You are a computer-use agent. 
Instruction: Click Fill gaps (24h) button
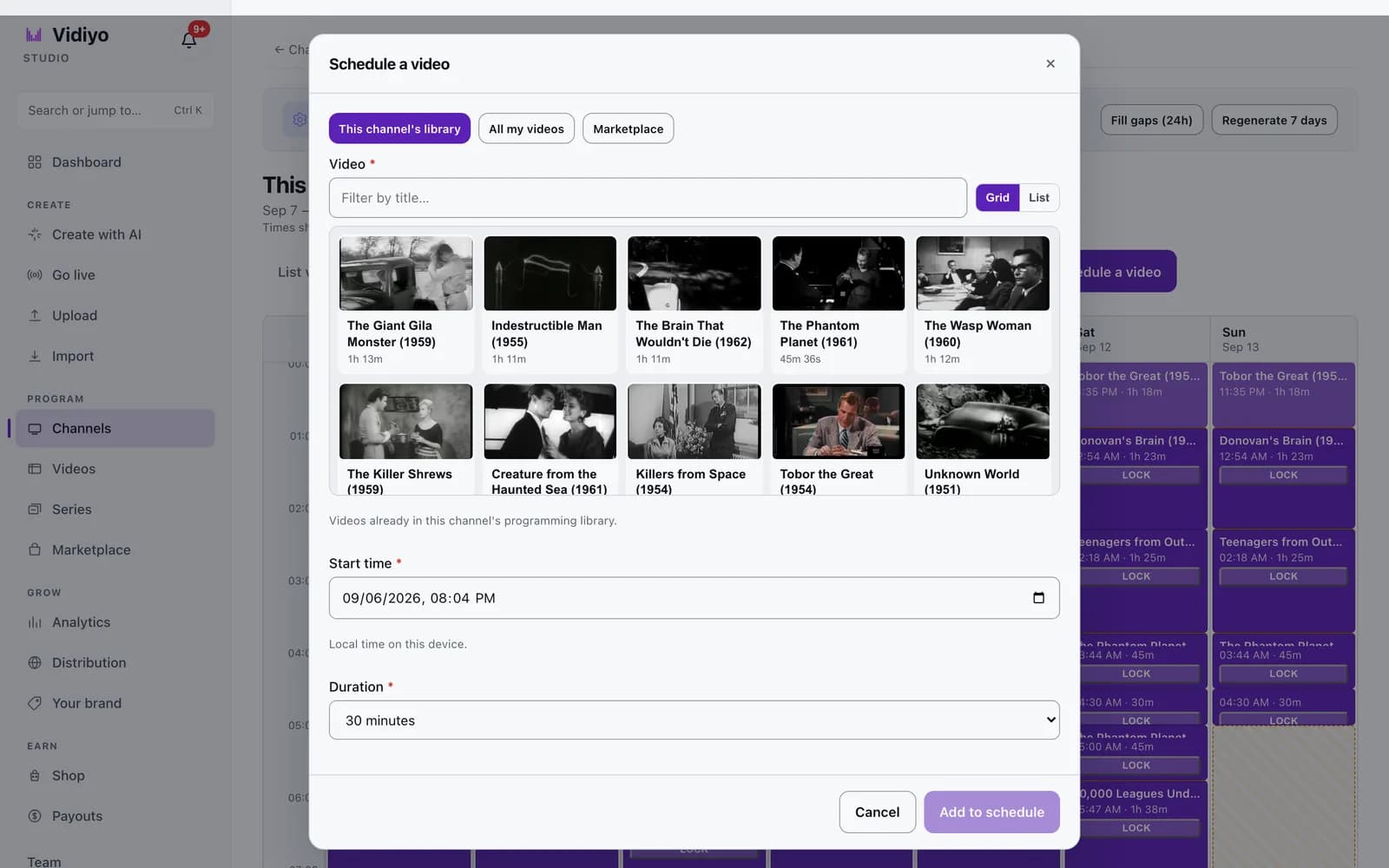pos(1151,120)
